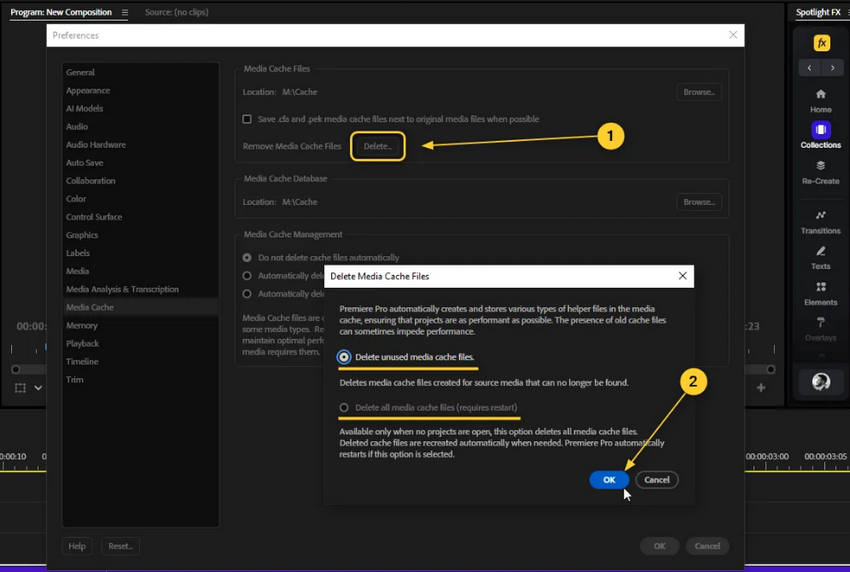Cancel the Delete Media Cache Files dialog
This screenshot has width=850, height=572.
(656, 480)
